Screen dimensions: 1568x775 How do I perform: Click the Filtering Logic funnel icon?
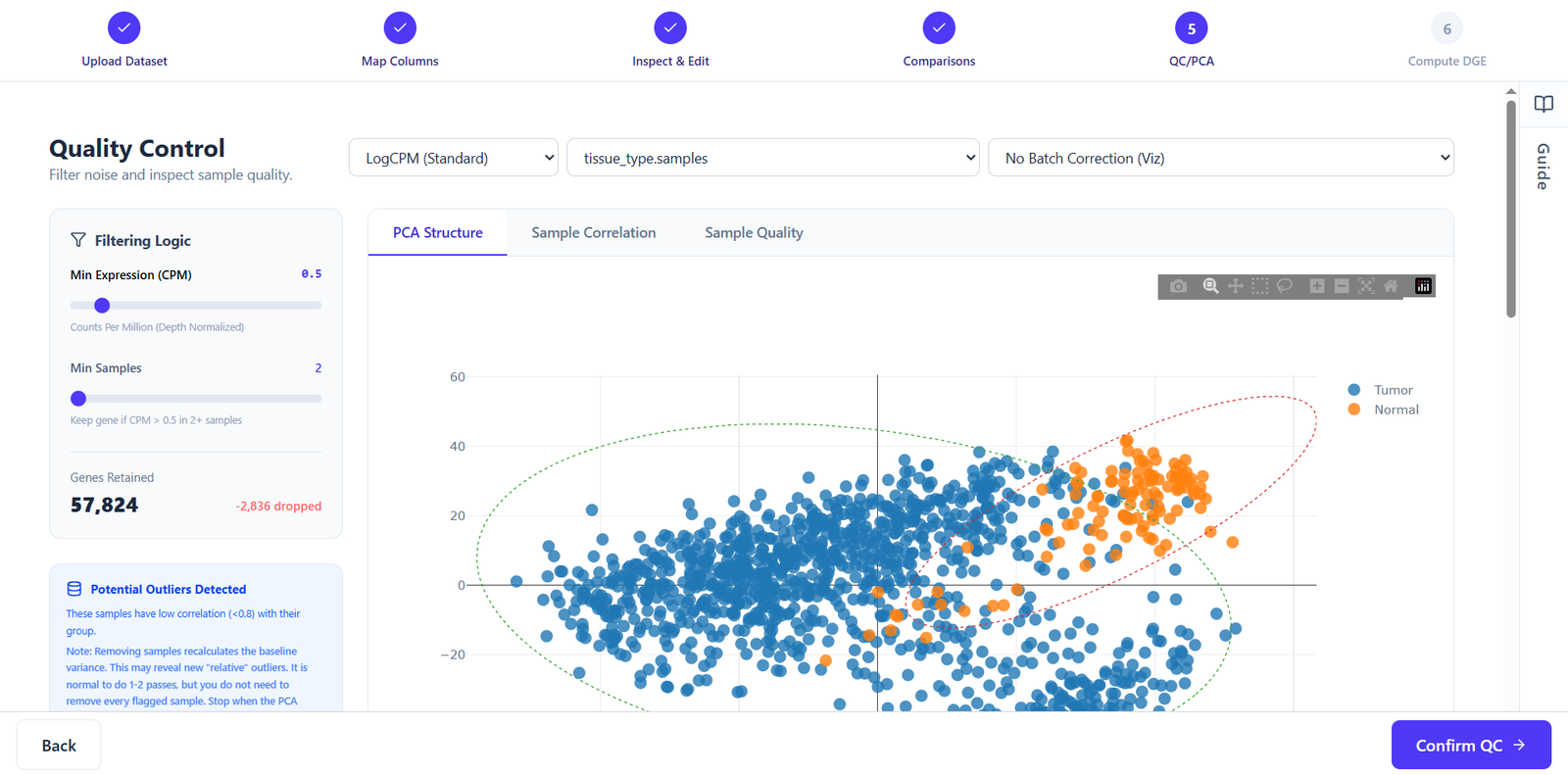pos(78,240)
